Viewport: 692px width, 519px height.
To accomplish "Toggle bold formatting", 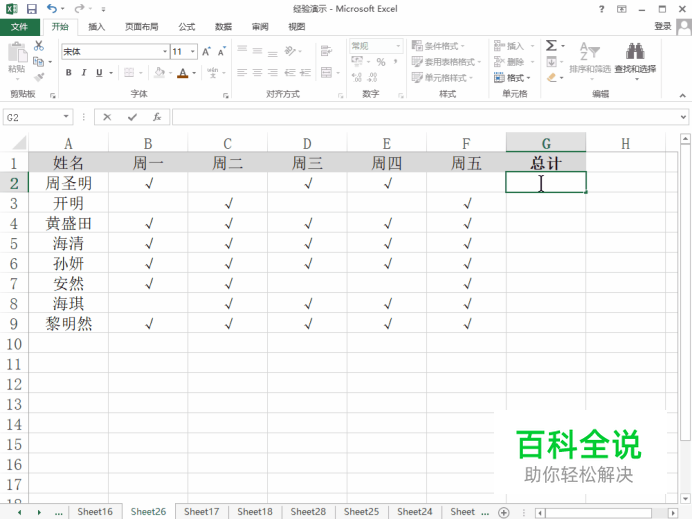I will click(x=69, y=72).
